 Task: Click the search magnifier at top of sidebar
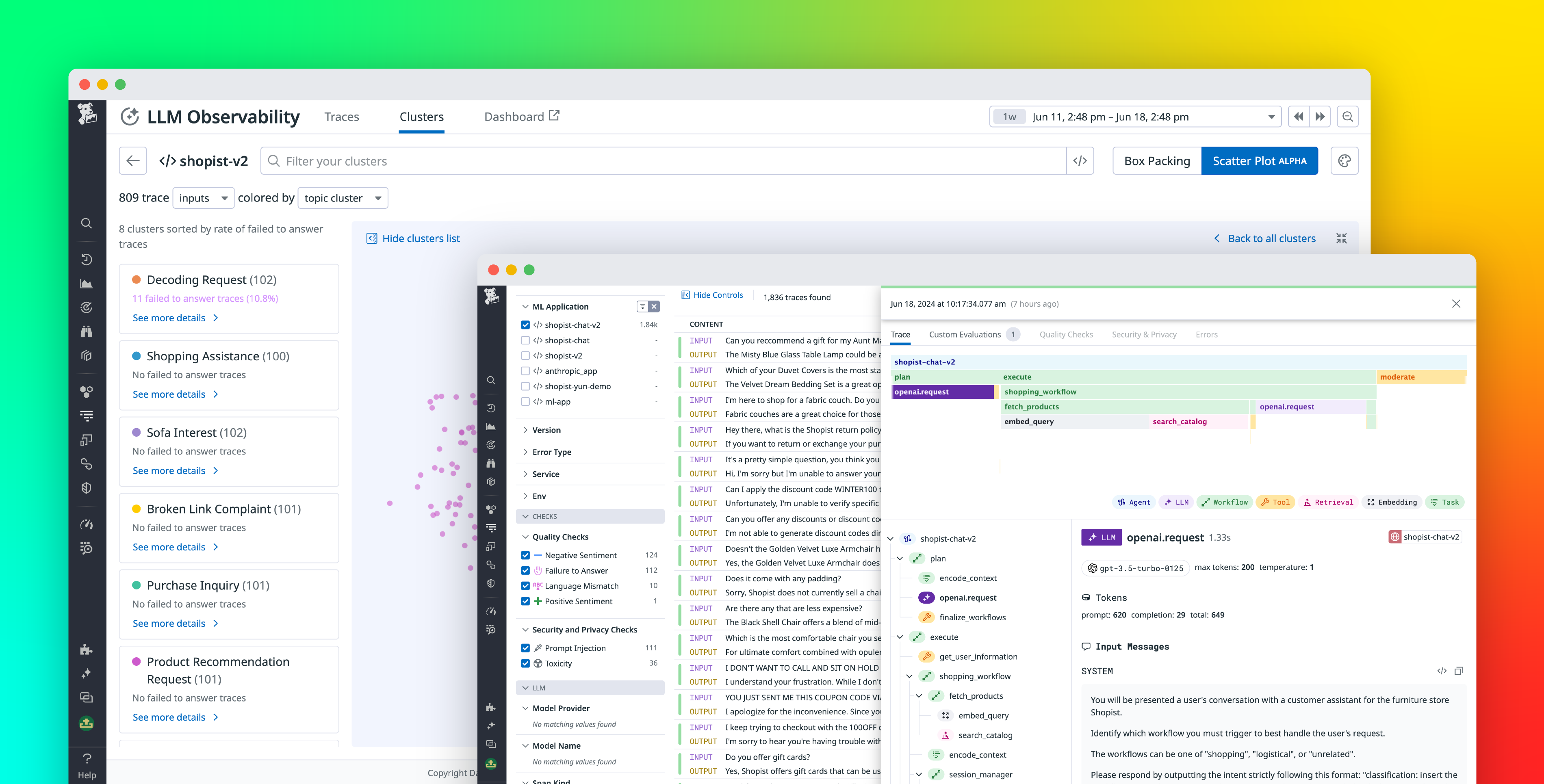[86, 223]
